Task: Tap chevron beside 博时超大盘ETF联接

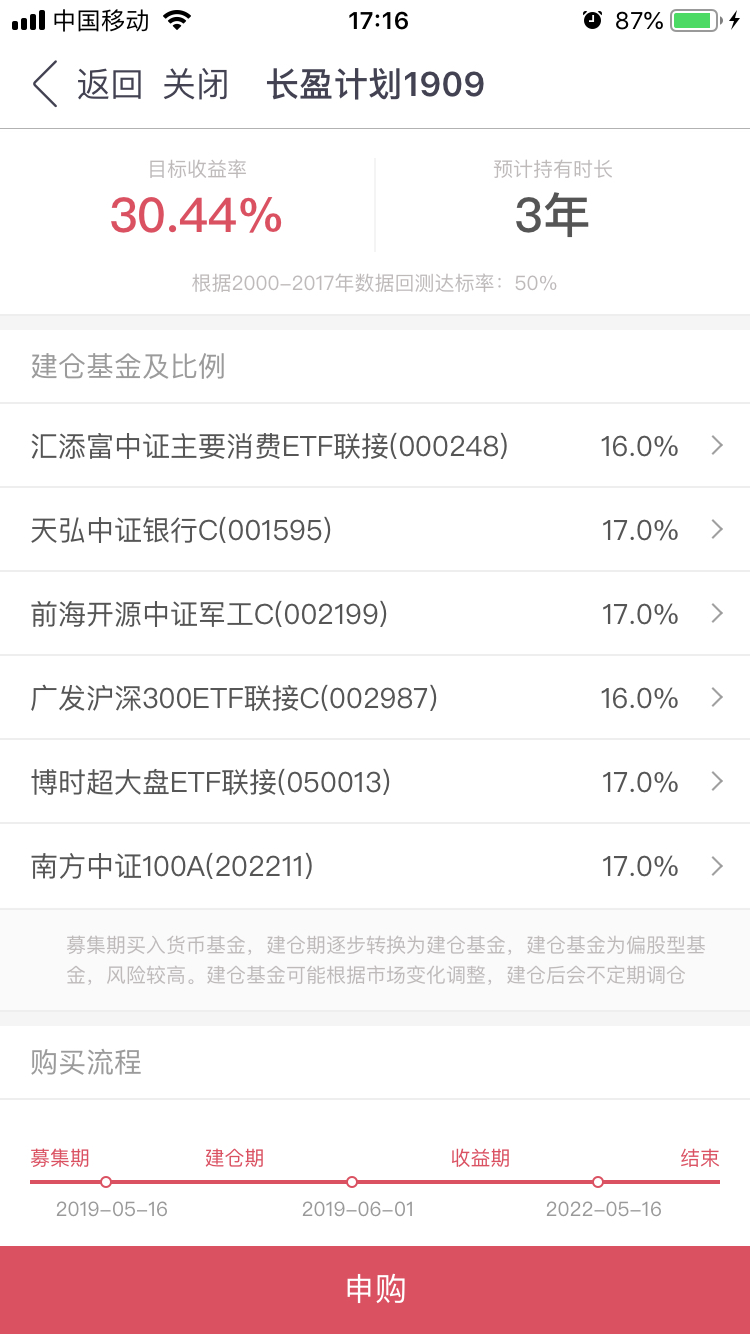Action: tap(717, 782)
